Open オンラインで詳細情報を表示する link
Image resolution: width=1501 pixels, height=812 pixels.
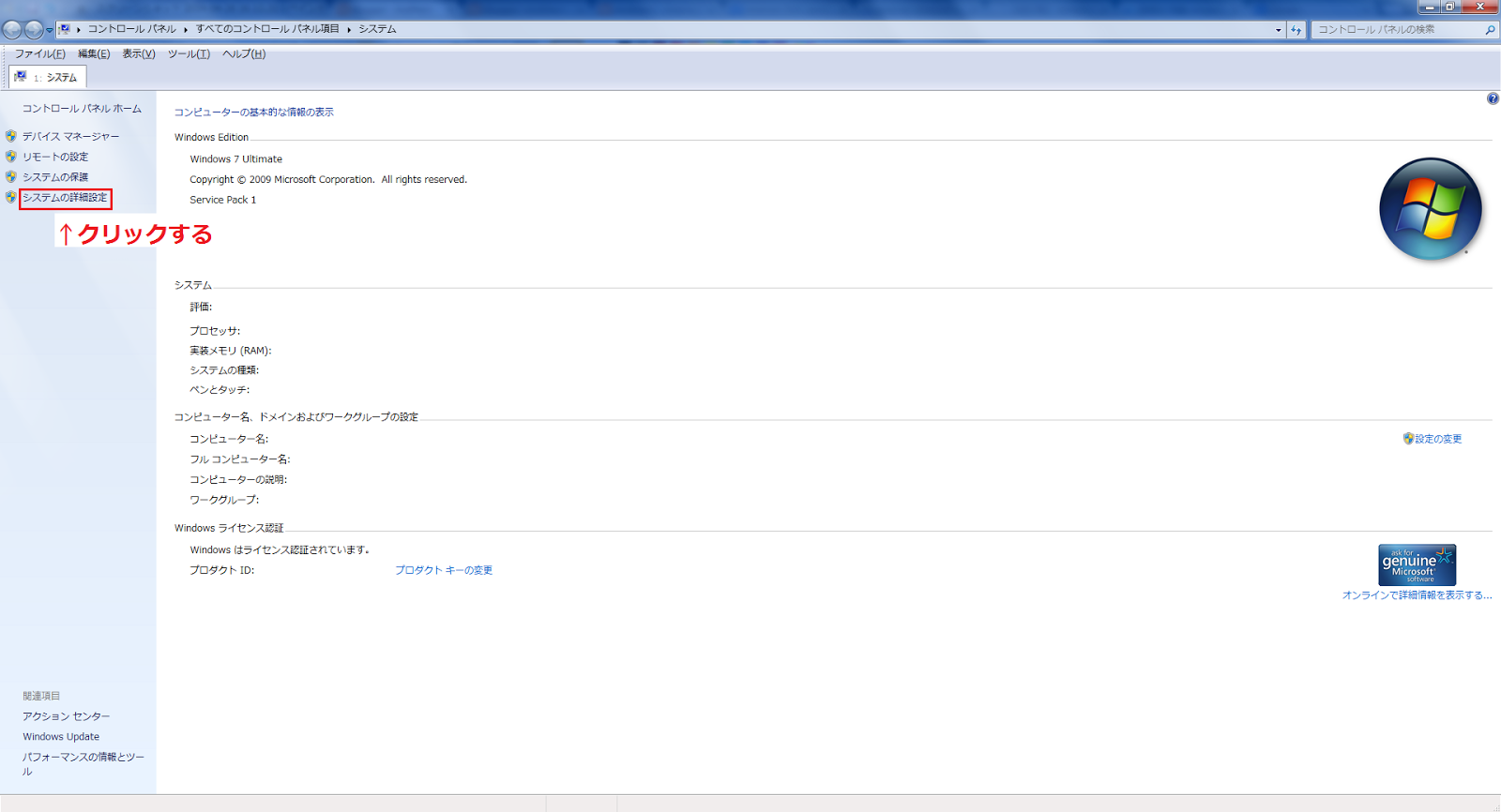[1417, 595]
